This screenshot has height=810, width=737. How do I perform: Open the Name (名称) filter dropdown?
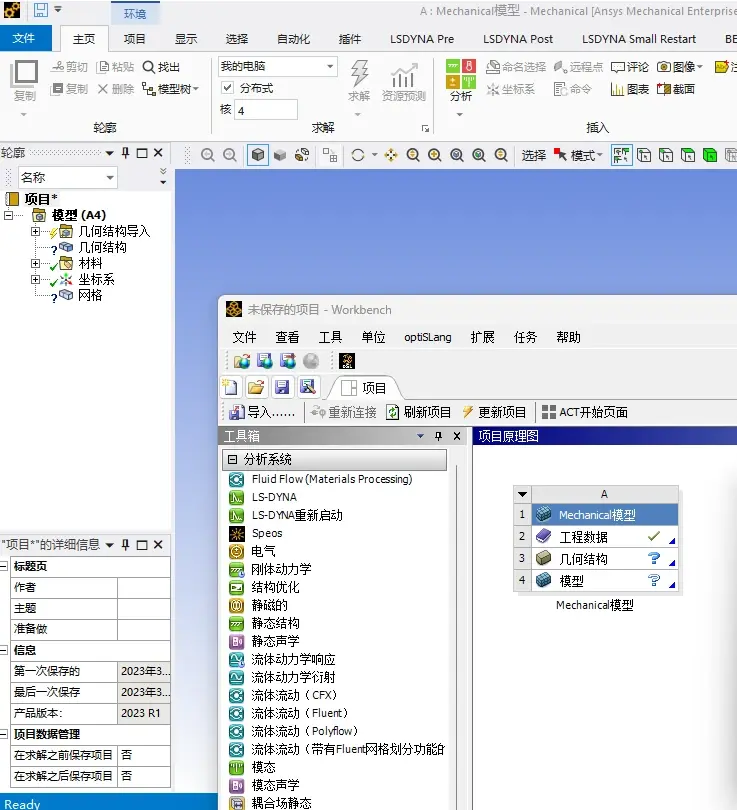[110, 178]
